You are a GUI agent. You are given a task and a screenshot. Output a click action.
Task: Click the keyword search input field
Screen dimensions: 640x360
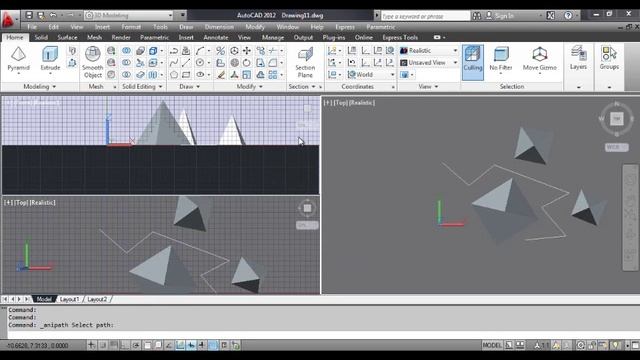425,16
